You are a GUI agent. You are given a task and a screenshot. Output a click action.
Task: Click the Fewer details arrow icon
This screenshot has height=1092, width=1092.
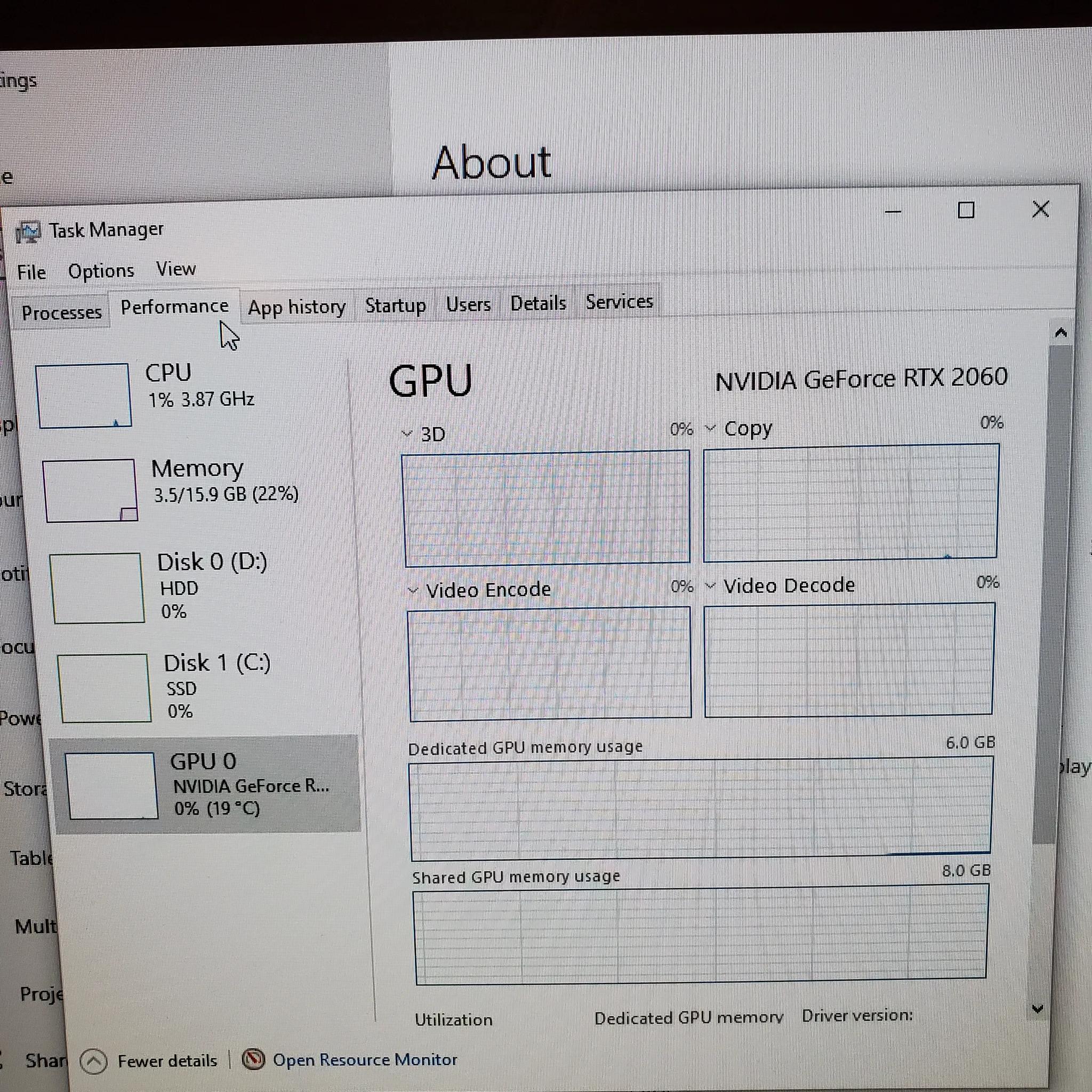[x=93, y=1061]
